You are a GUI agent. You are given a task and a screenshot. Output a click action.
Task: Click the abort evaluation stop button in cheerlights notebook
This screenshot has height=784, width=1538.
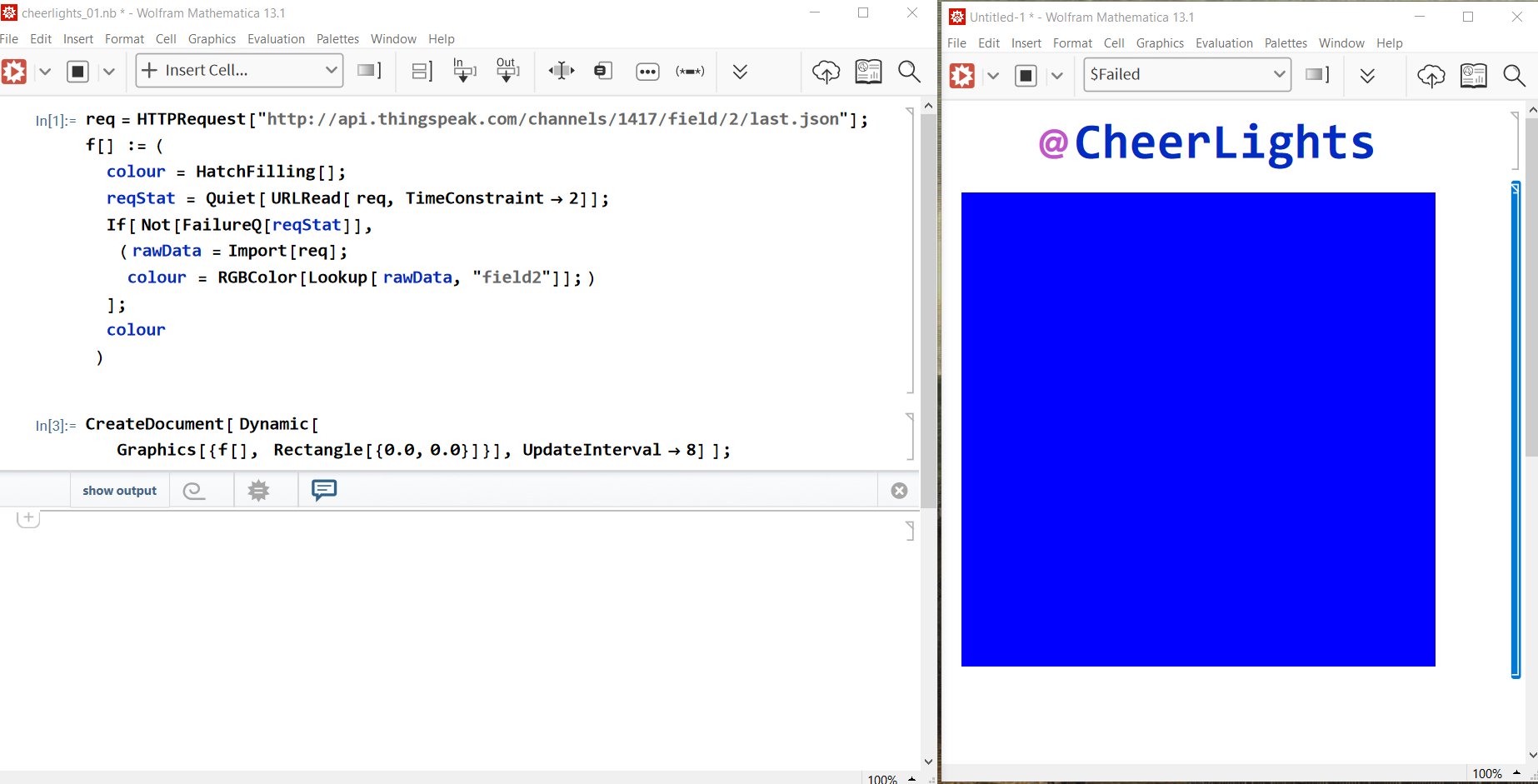coord(77,72)
